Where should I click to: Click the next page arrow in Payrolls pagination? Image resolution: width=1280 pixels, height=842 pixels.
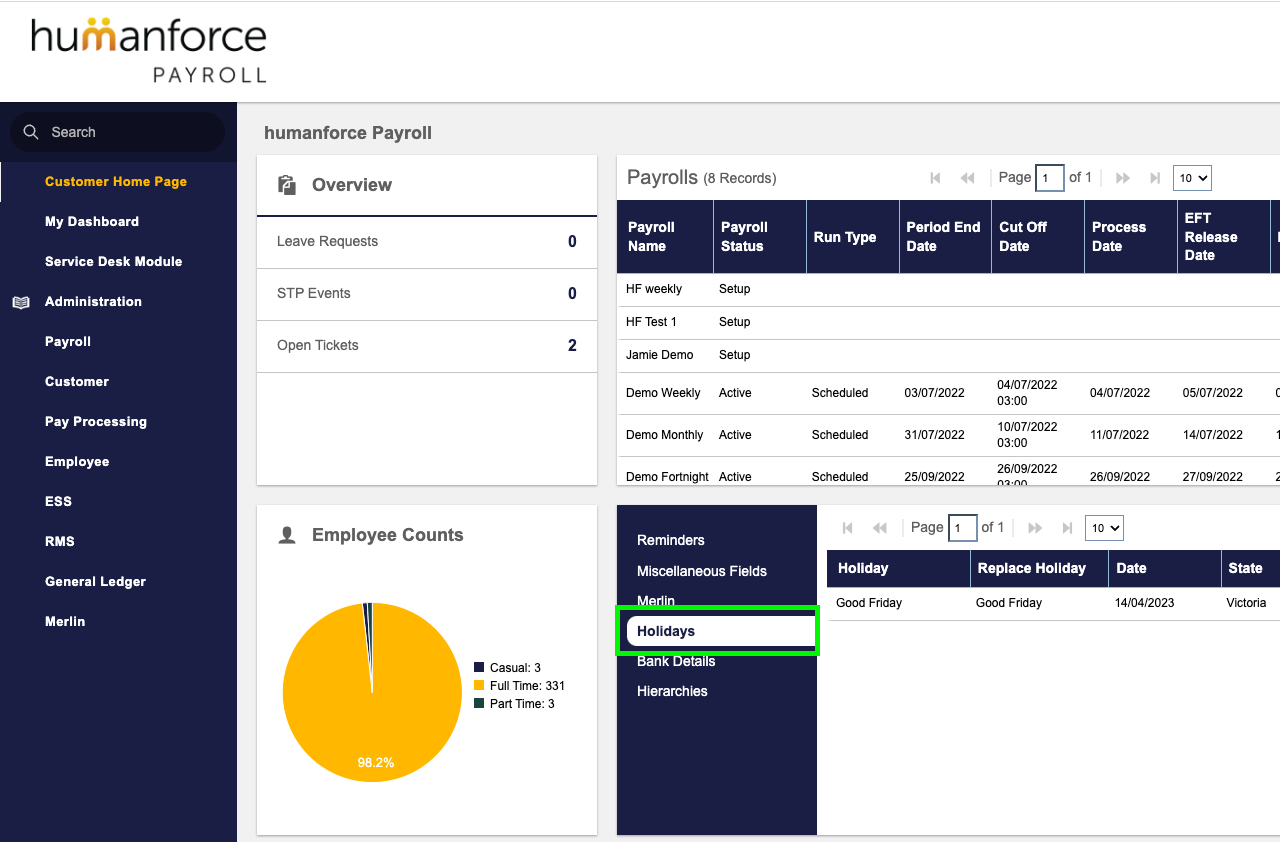1122,177
